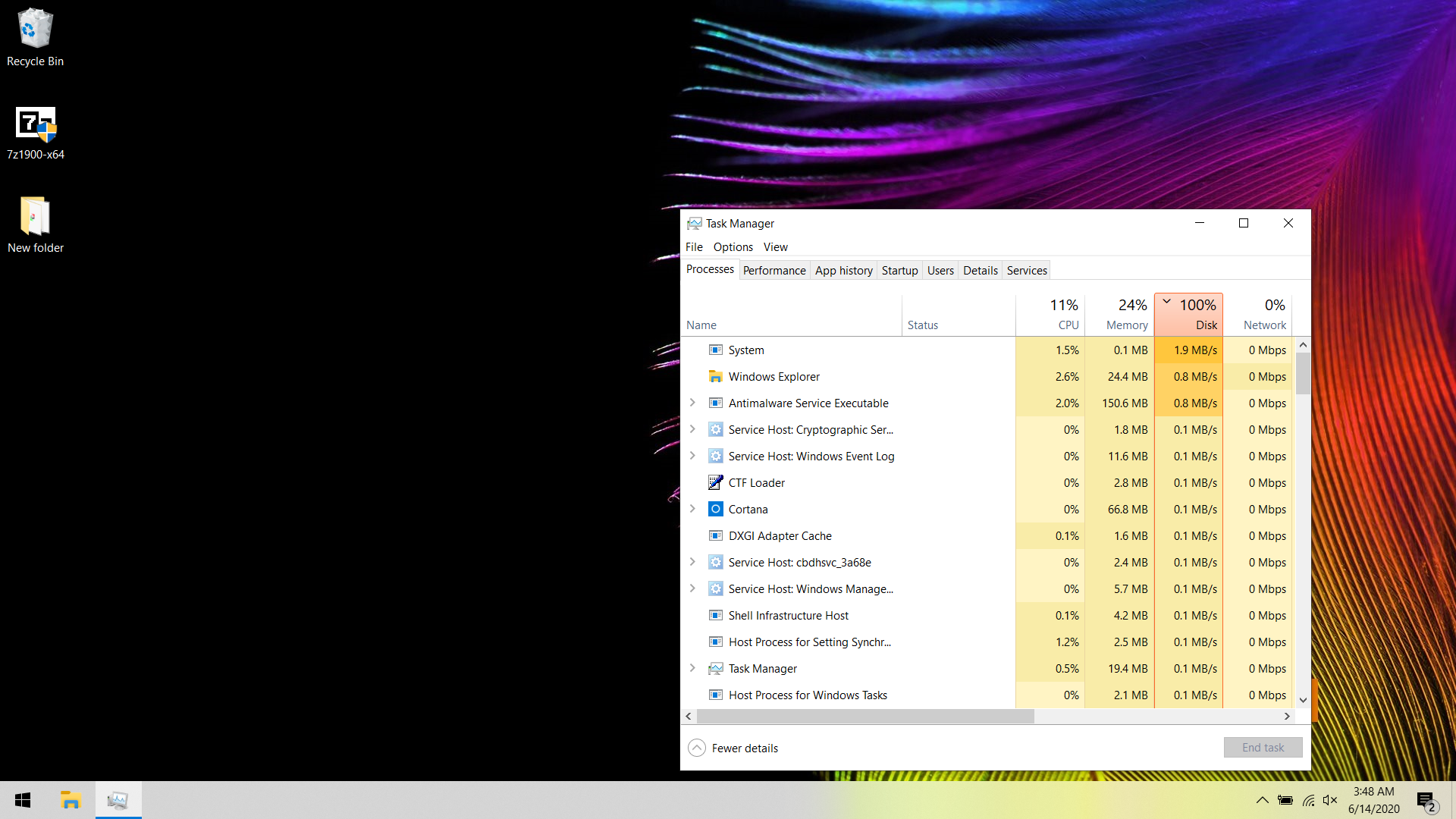Open the File menu
The width and height of the screenshot is (1456, 819).
[x=694, y=247]
